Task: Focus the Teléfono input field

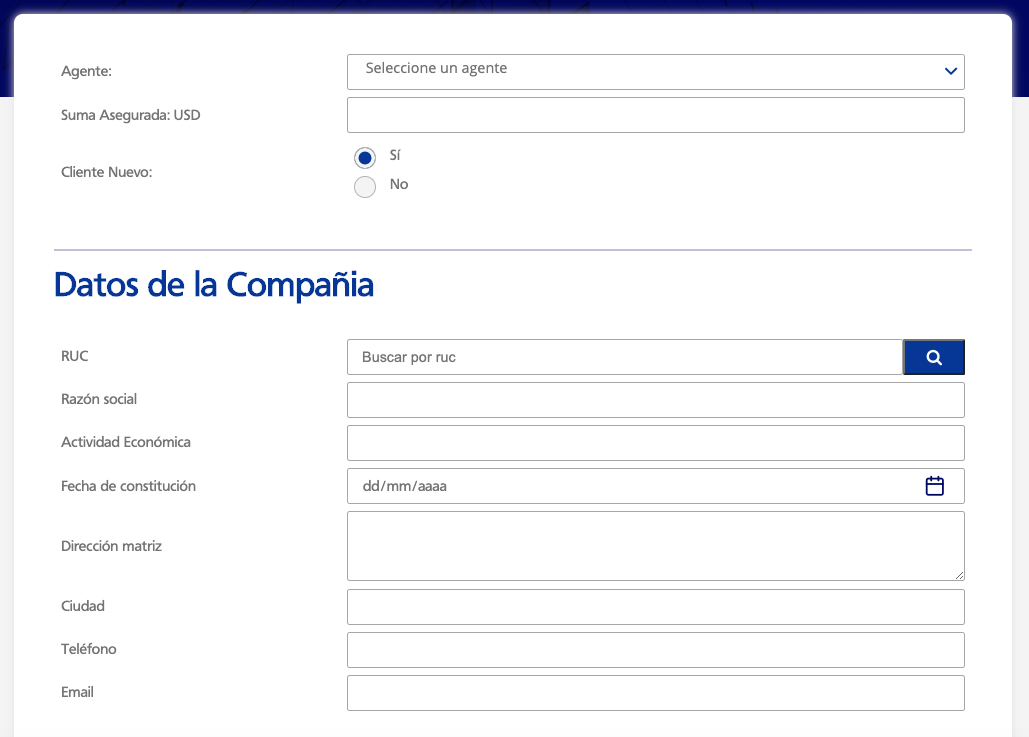Action: (x=656, y=650)
